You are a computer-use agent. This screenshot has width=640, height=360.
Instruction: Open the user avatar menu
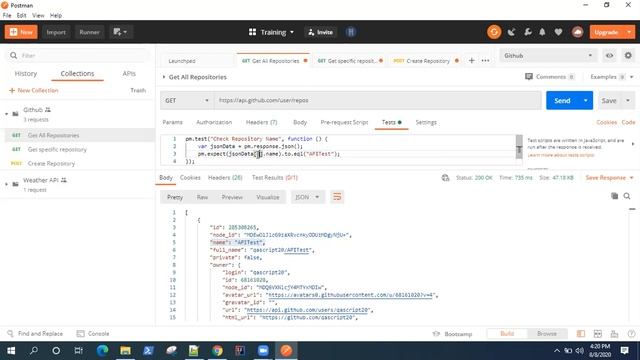coord(577,32)
